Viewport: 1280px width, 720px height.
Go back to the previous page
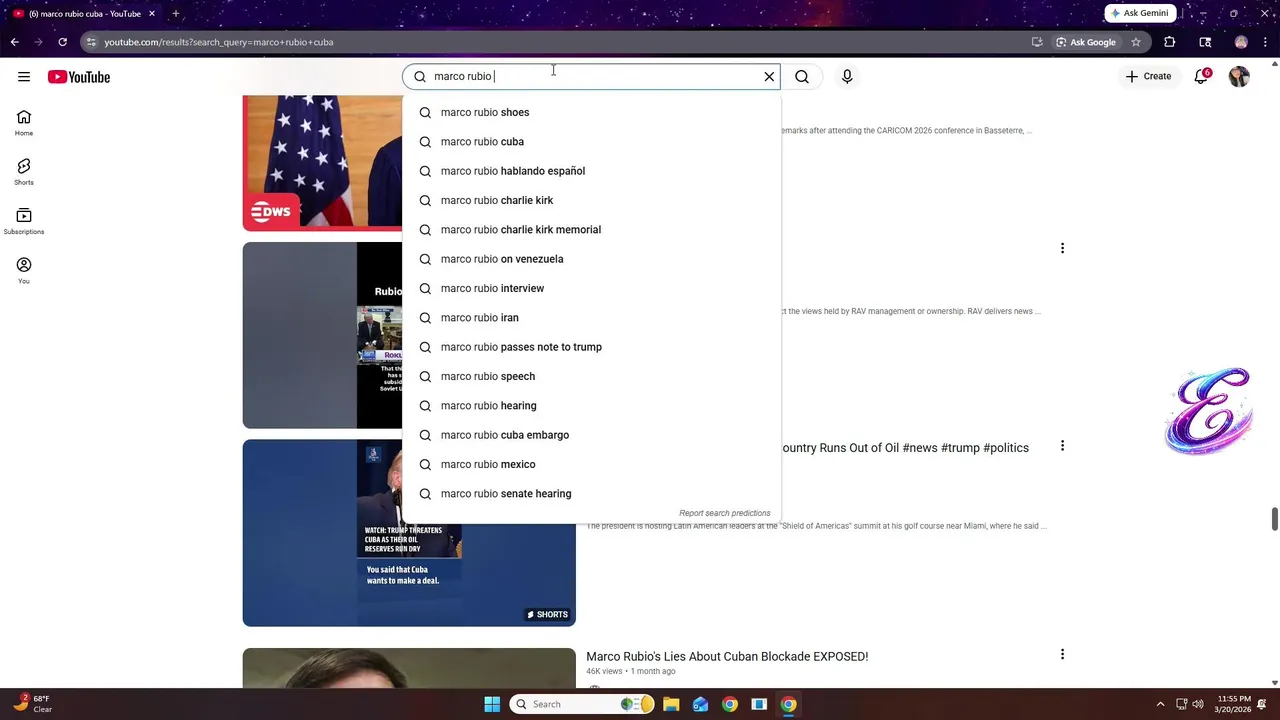14,42
